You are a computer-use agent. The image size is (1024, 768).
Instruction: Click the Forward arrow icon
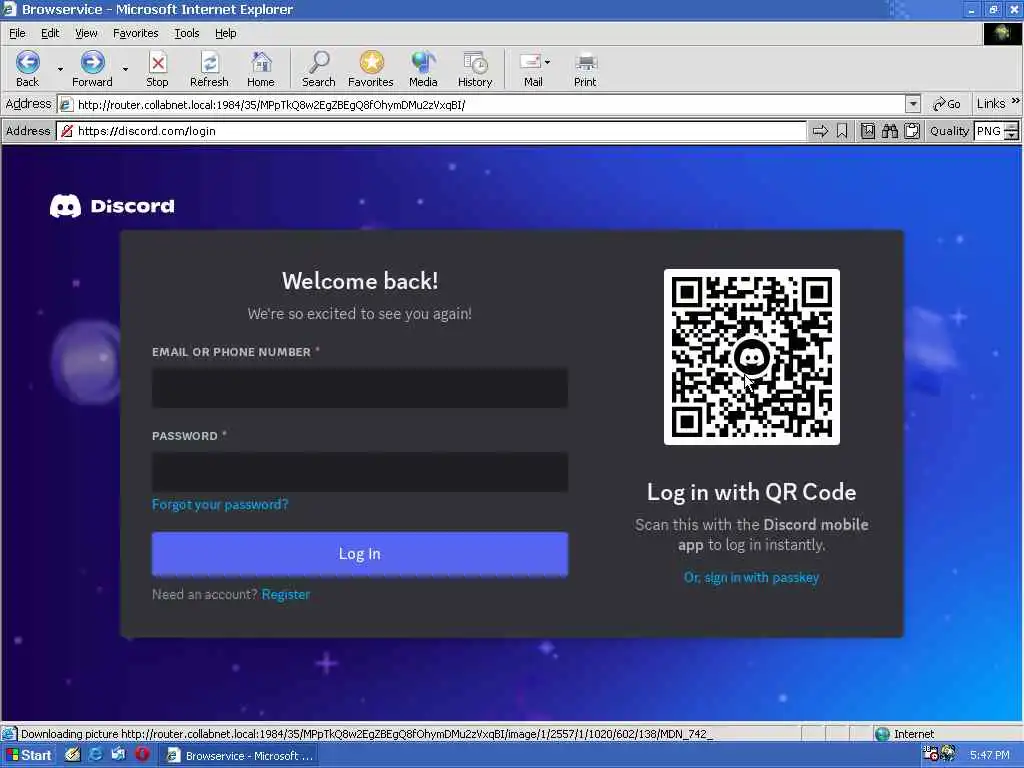click(x=92, y=63)
